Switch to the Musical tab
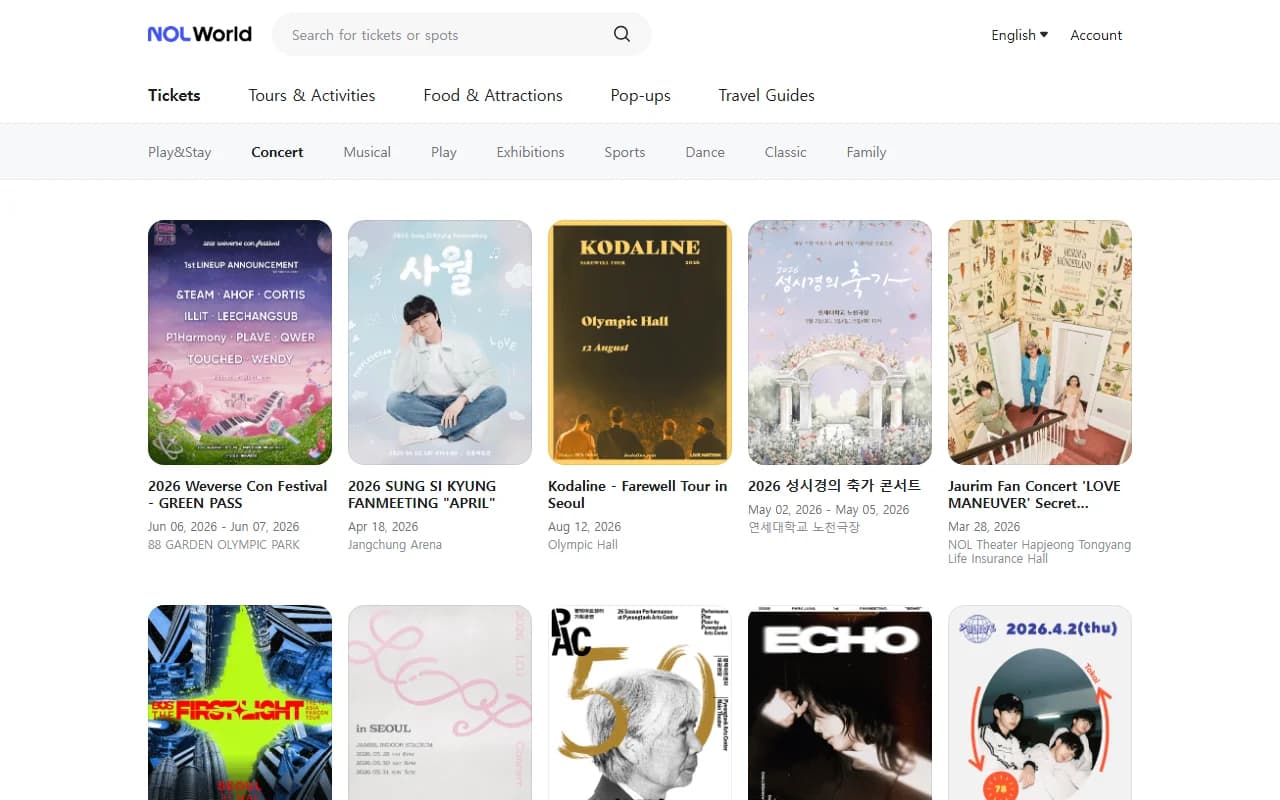Image resolution: width=1280 pixels, height=800 pixels. click(367, 151)
